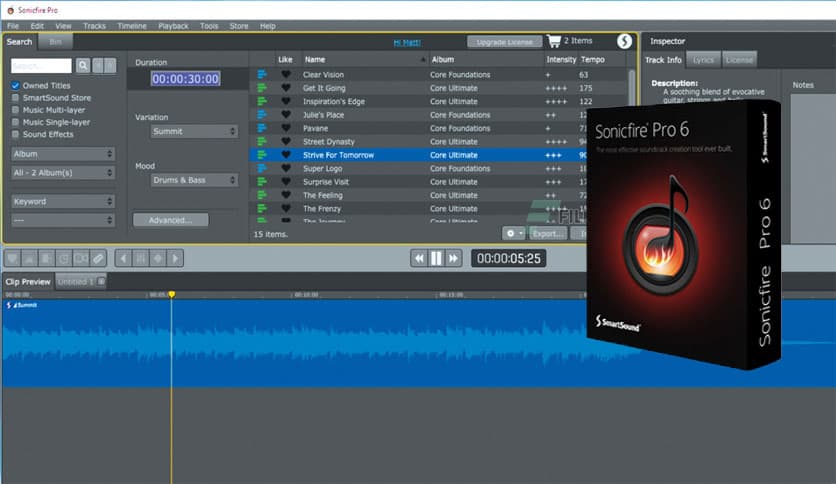
Task: Open the All - 2 Album(s) dropdown
Action: [63, 173]
